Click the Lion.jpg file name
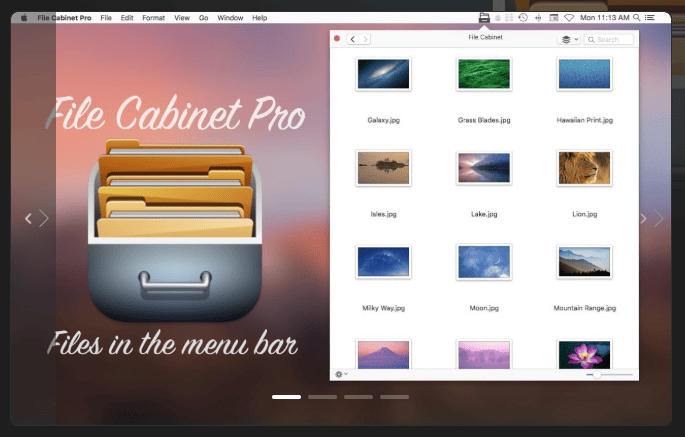The image size is (685, 437). [585, 214]
